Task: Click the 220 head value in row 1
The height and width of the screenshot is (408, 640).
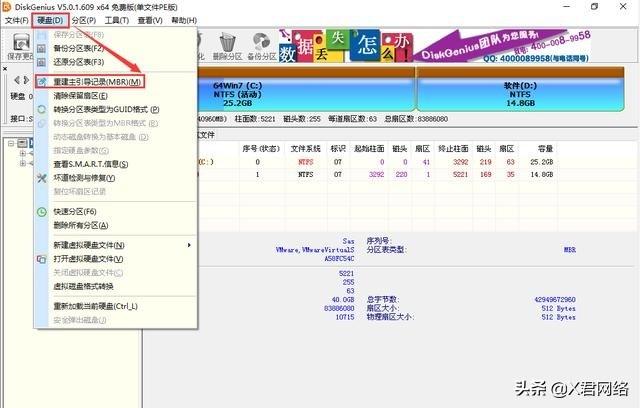Action: pyautogui.click(x=401, y=175)
